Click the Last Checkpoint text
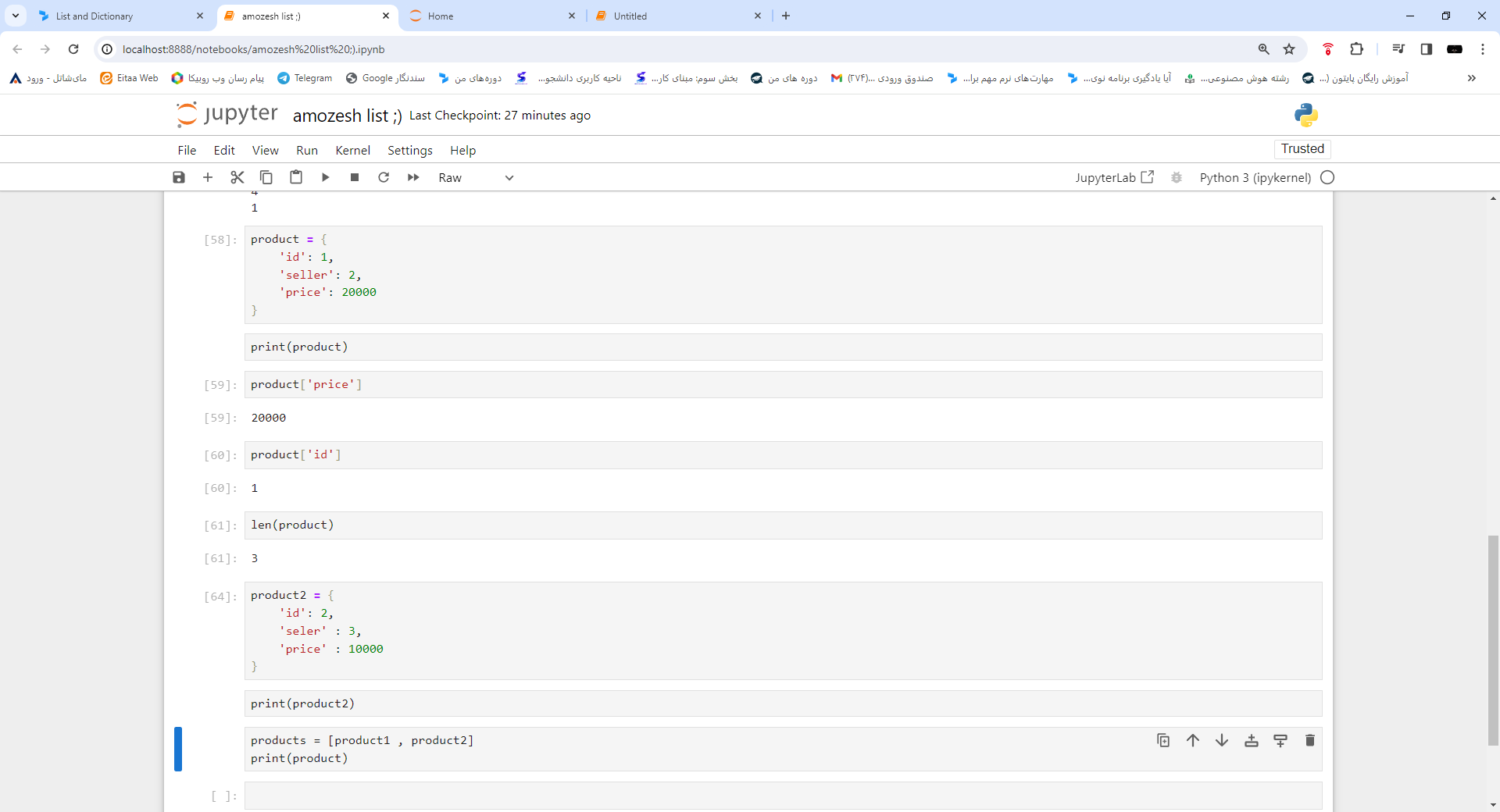 point(500,116)
